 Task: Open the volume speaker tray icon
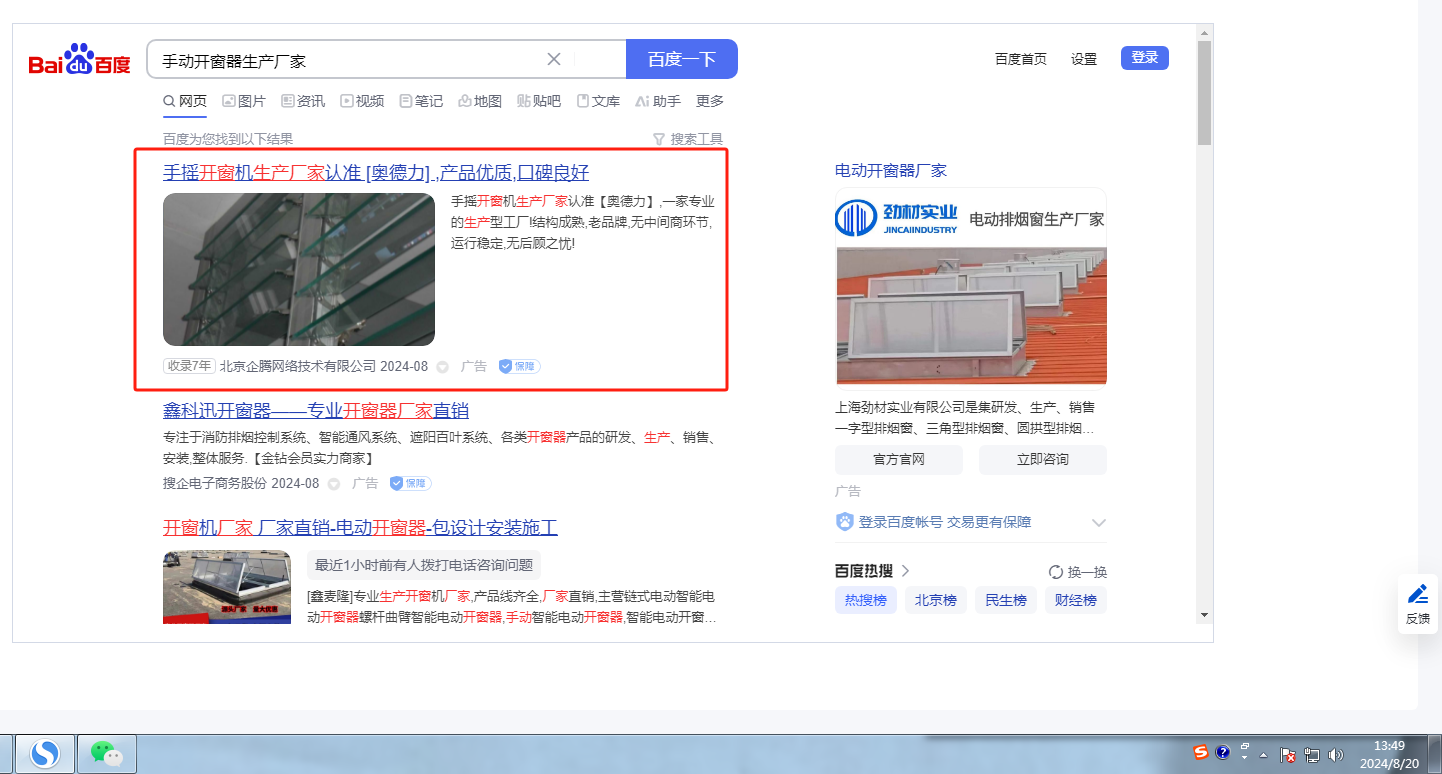pos(1336,755)
